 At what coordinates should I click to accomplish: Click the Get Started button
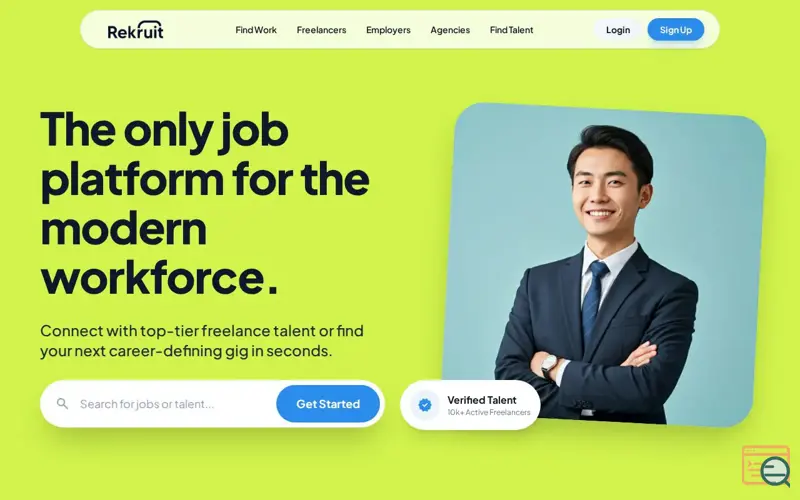pyautogui.click(x=328, y=404)
